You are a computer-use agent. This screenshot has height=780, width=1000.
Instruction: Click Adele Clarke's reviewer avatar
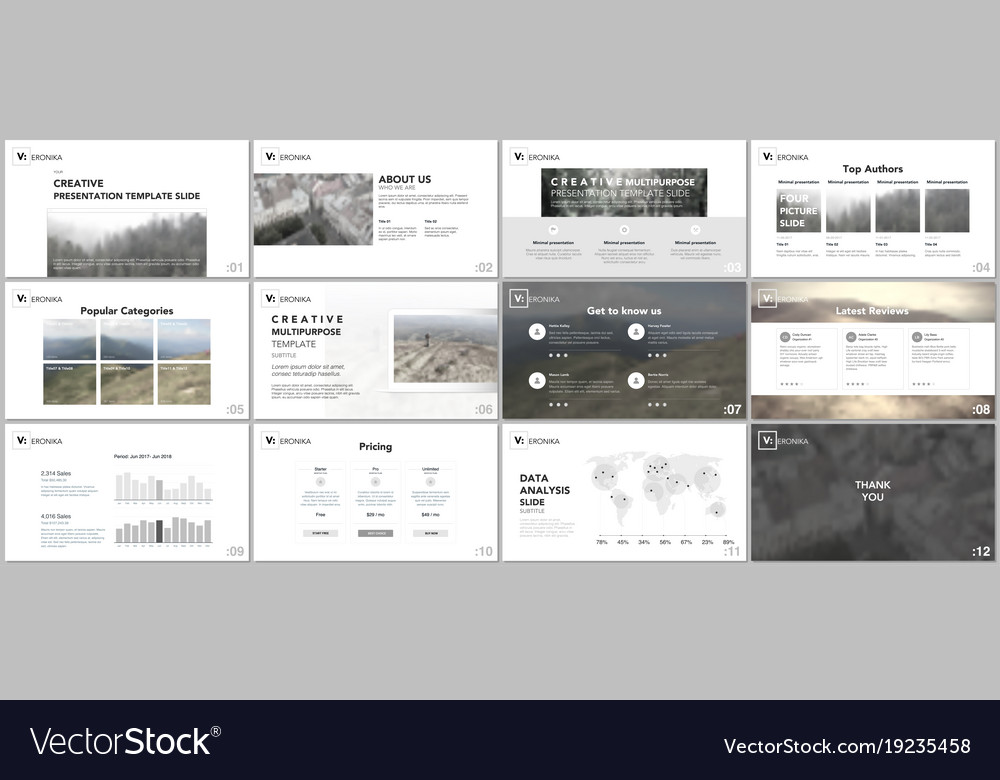tap(851, 337)
